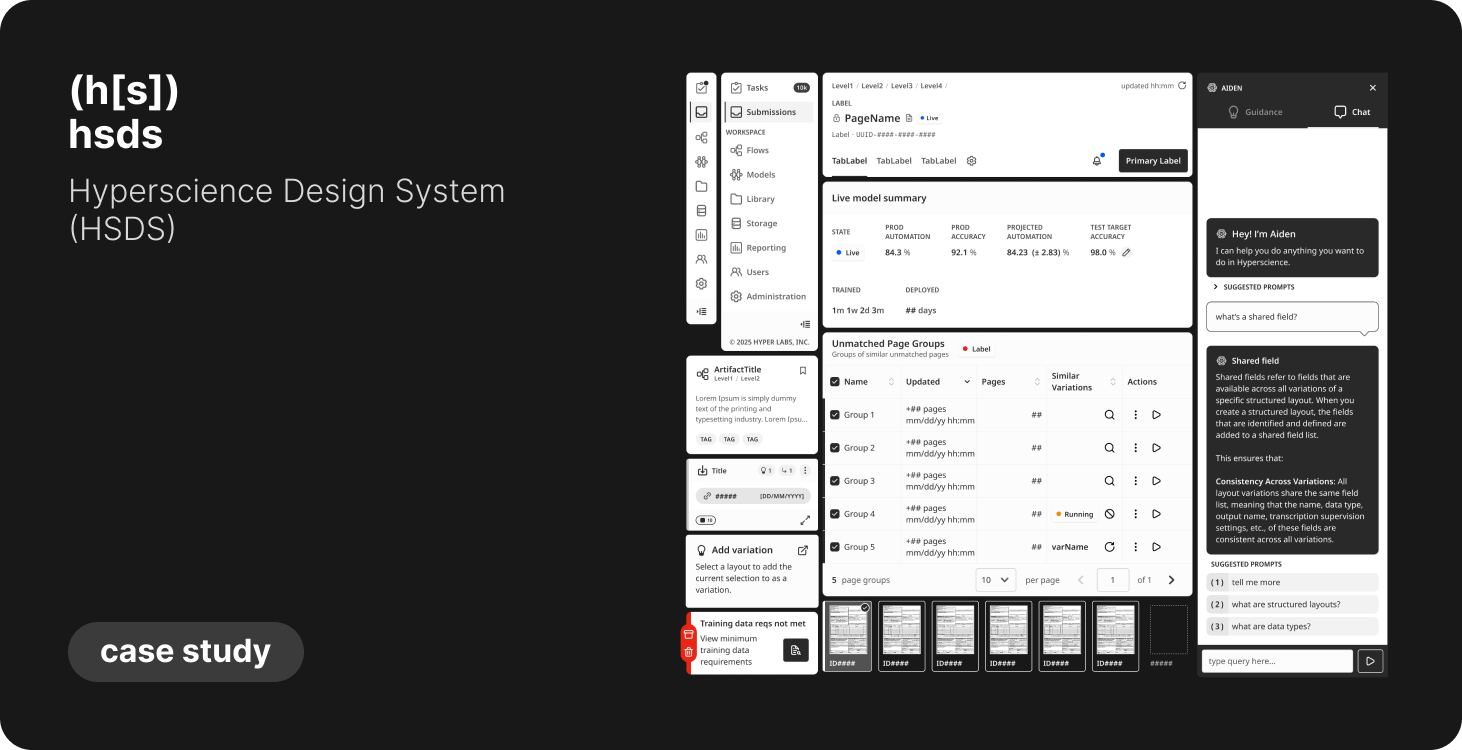Toggle the select-all checkbox beside Name
Viewport: 1462px width, 750px height.
(x=835, y=382)
